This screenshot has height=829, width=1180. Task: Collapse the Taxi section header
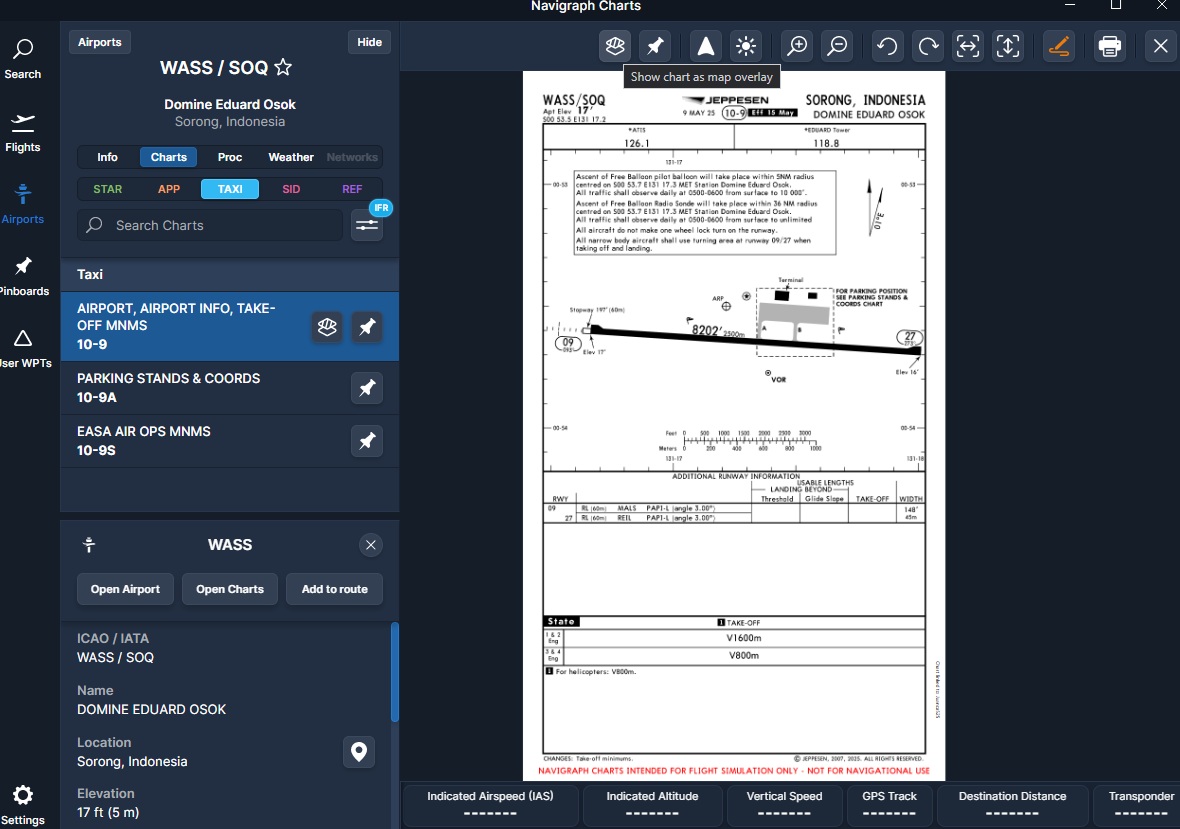pyautogui.click(x=230, y=275)
